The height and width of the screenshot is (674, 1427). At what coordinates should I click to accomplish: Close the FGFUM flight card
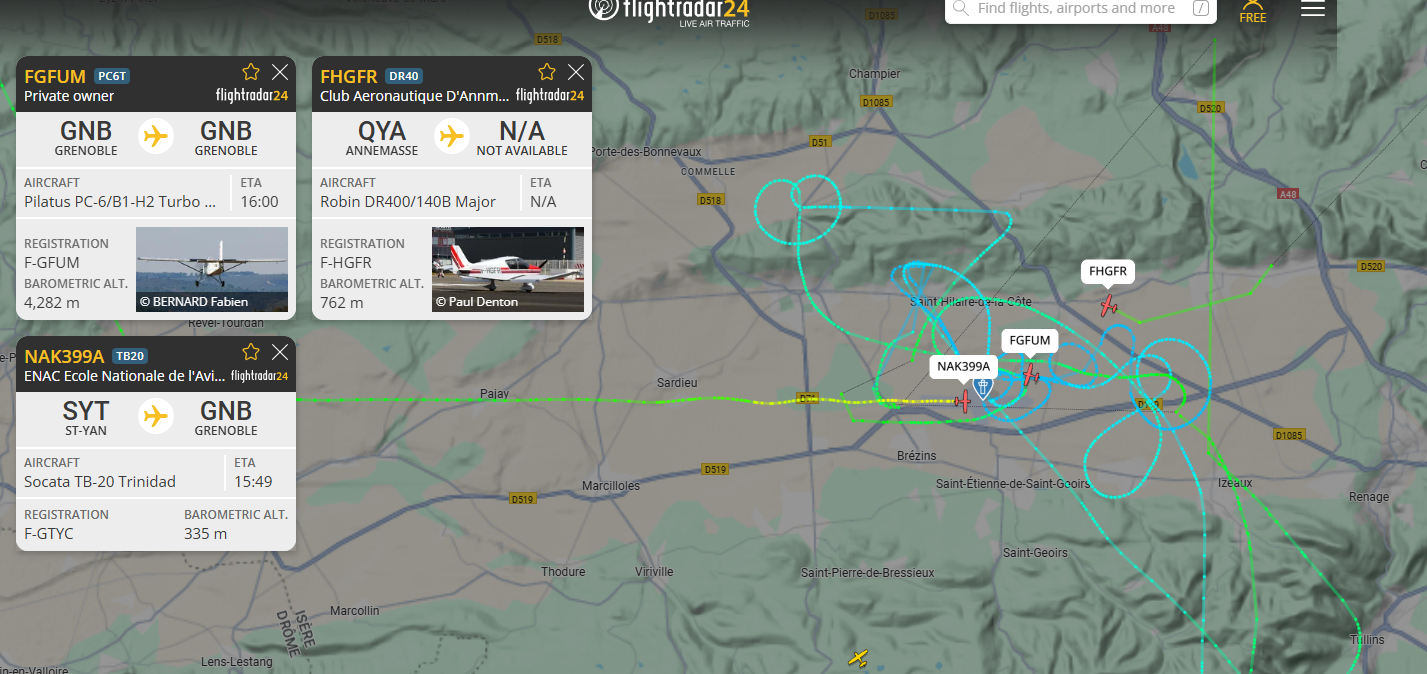coord(280,72)
